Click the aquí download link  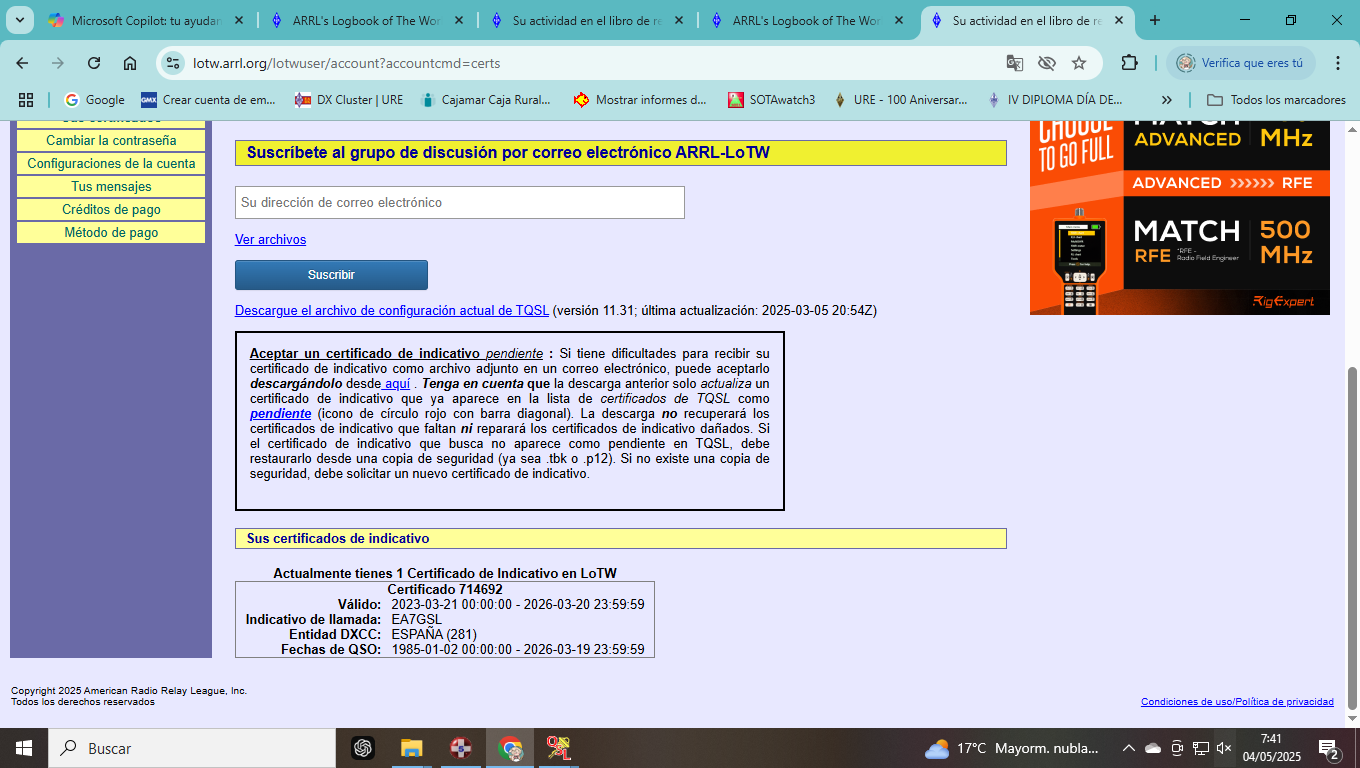coord(397,384)
